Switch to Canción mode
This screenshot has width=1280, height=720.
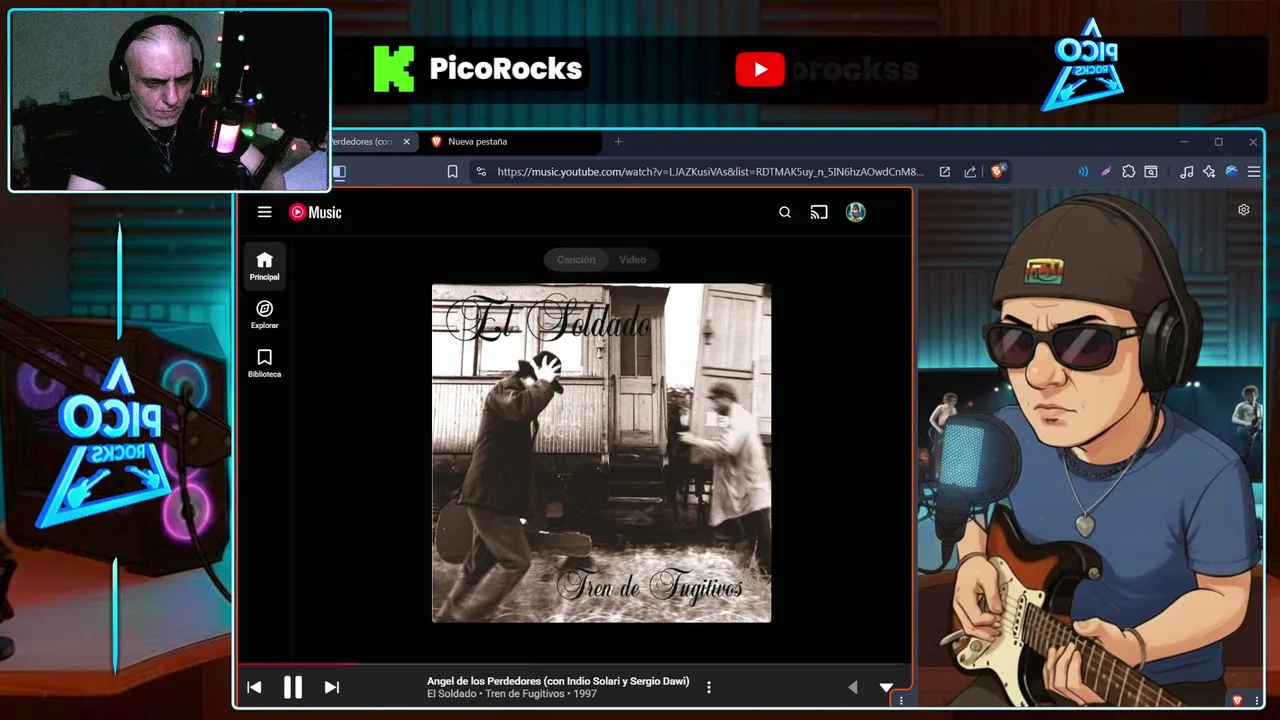[576, 260]
